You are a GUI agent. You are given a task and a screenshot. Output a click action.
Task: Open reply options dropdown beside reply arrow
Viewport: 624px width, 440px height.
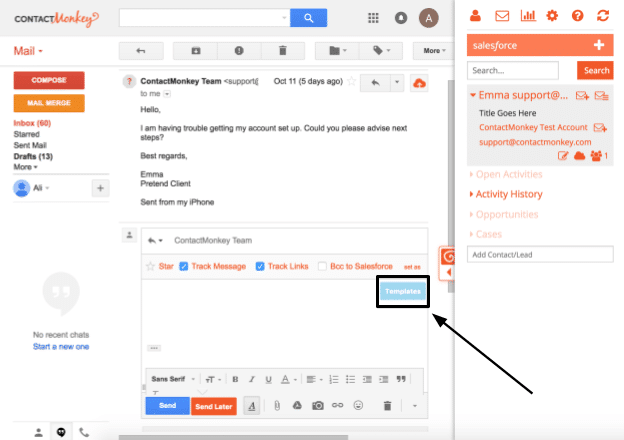pyautogui.click(x=397, y=83)
